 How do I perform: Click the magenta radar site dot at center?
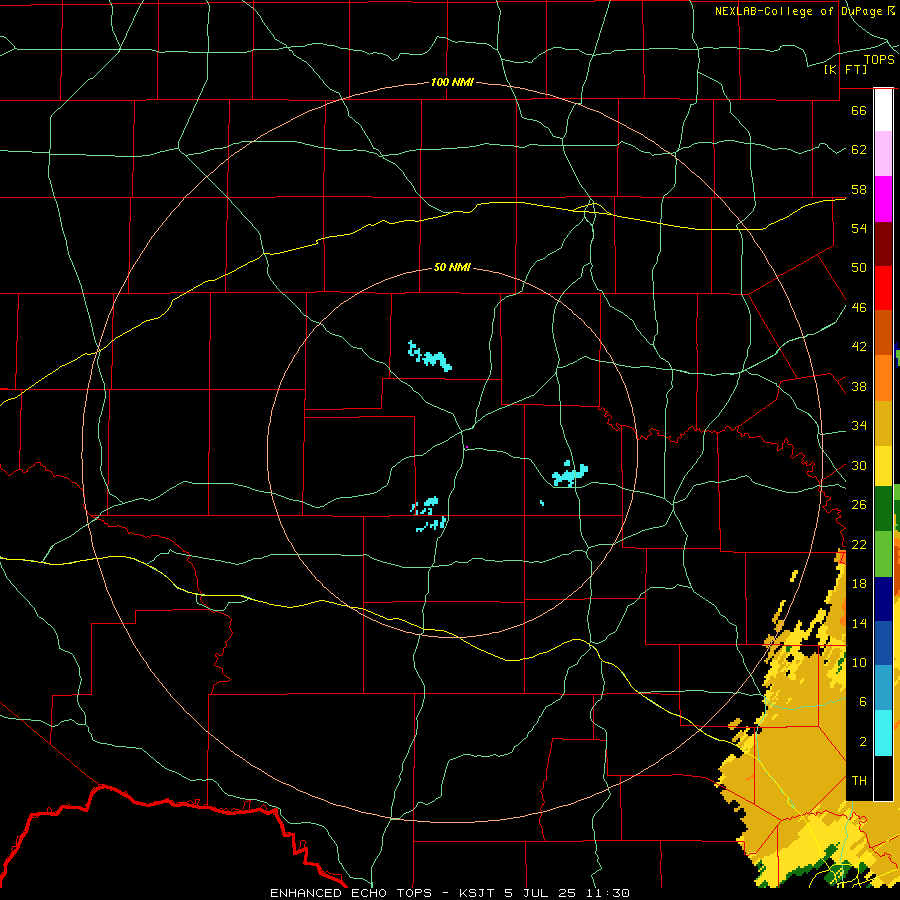(467, 447)
